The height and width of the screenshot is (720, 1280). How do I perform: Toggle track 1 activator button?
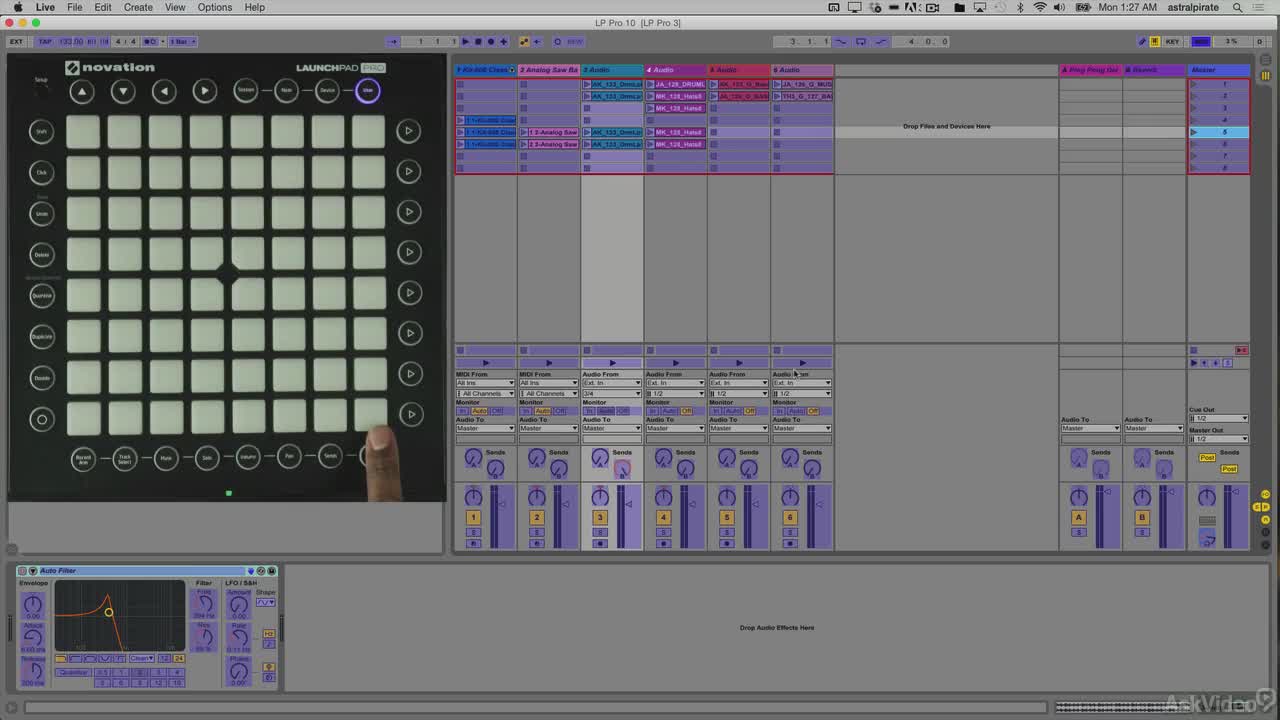click(x=473, y=518)
